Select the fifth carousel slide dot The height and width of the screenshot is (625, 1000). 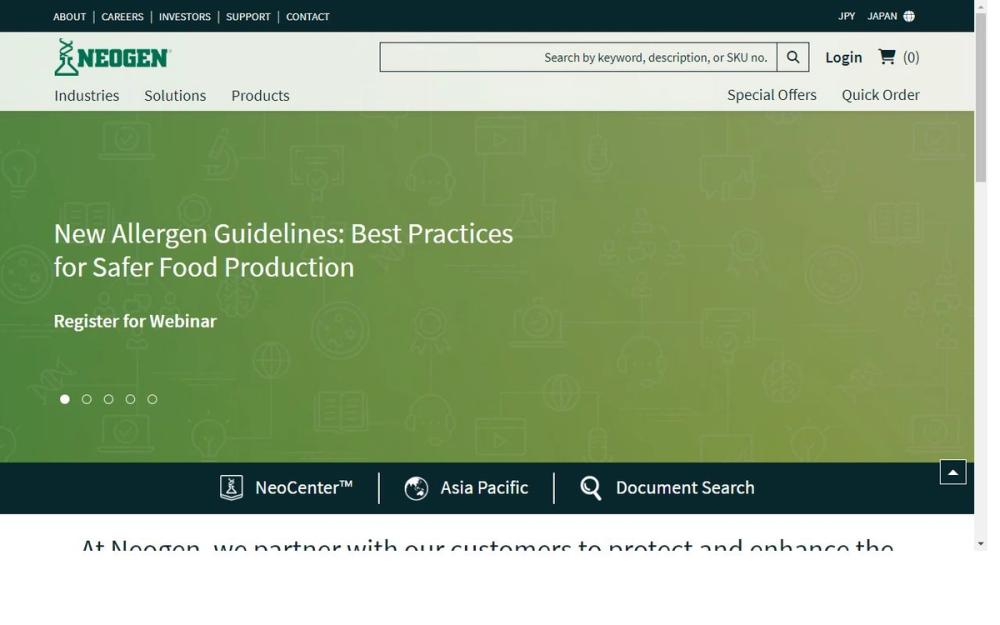[152, 399]
